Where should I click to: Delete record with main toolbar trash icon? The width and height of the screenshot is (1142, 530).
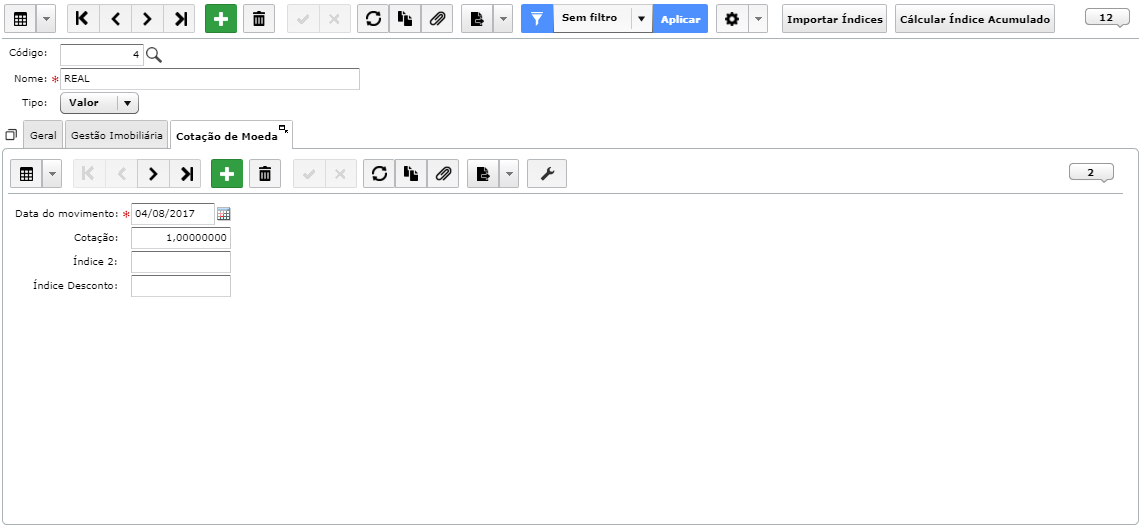[259, 20]
